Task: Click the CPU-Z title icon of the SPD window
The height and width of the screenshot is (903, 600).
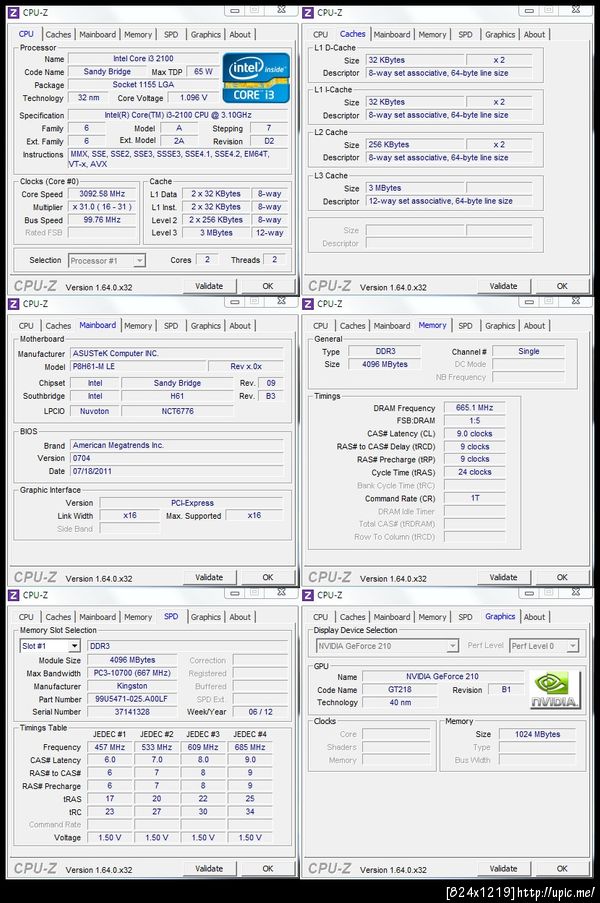Action: (14, 595)
